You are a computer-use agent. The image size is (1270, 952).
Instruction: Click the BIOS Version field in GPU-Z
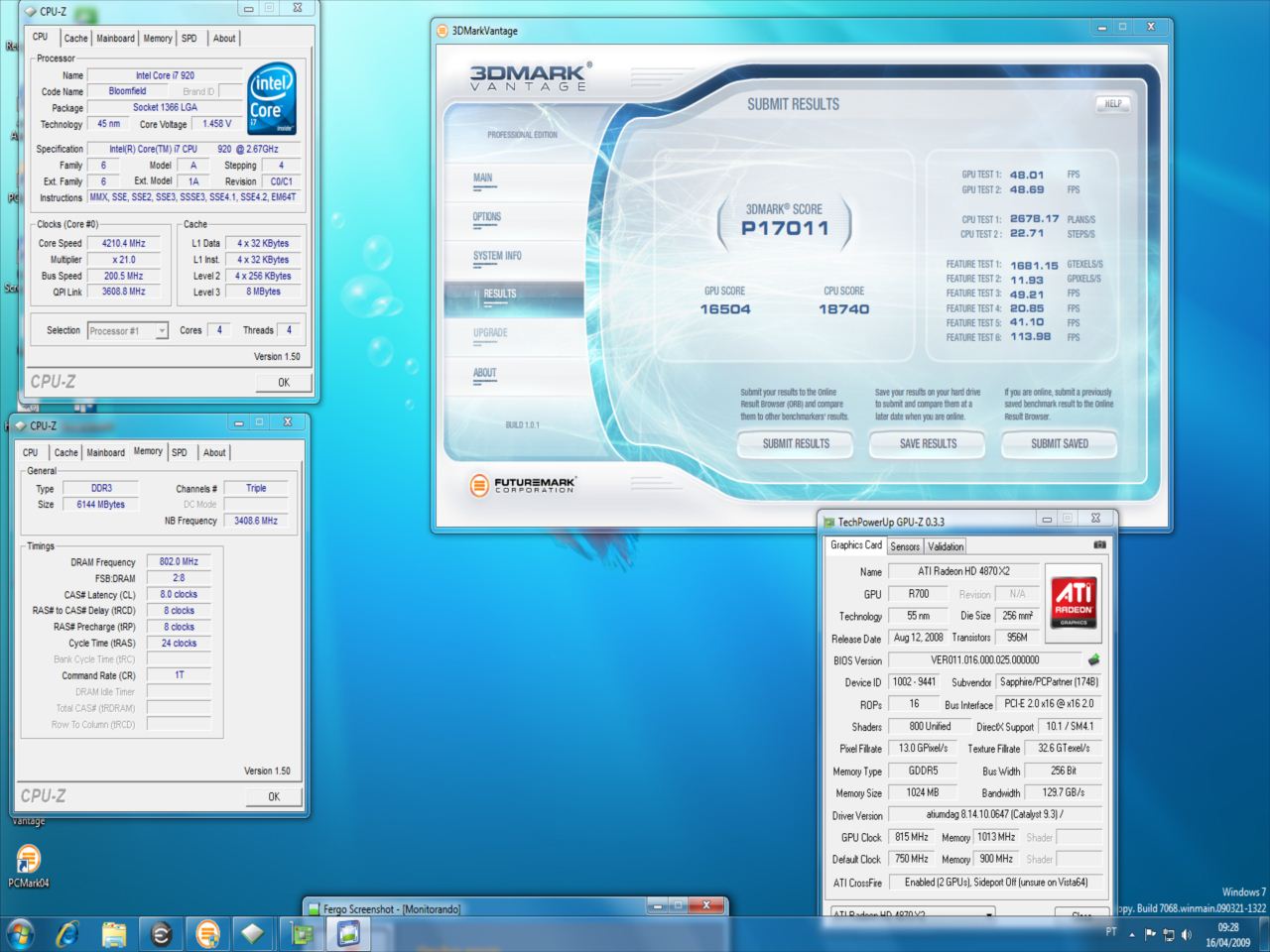tap(985, 660)
